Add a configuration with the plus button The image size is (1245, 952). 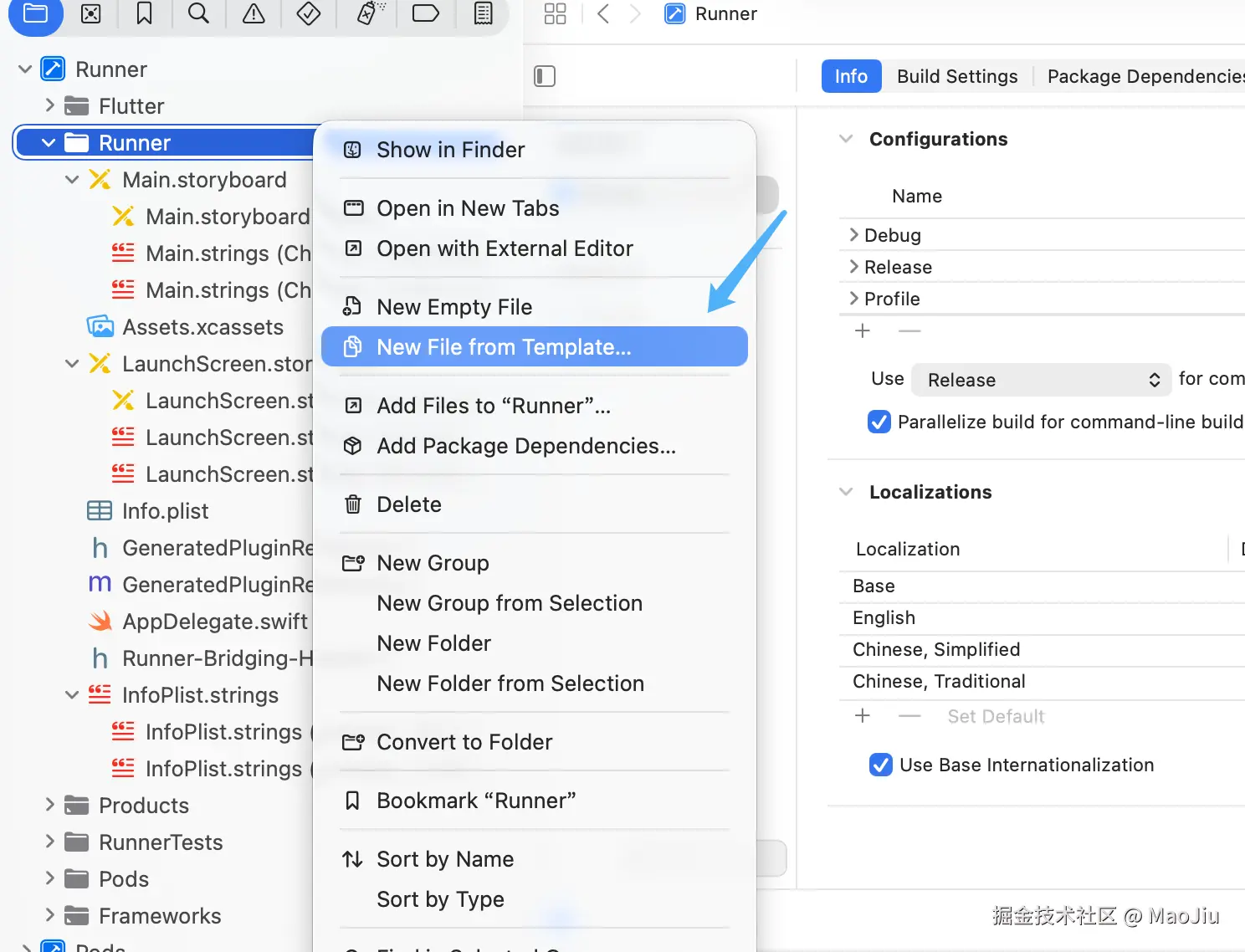[x=863, y=331]
